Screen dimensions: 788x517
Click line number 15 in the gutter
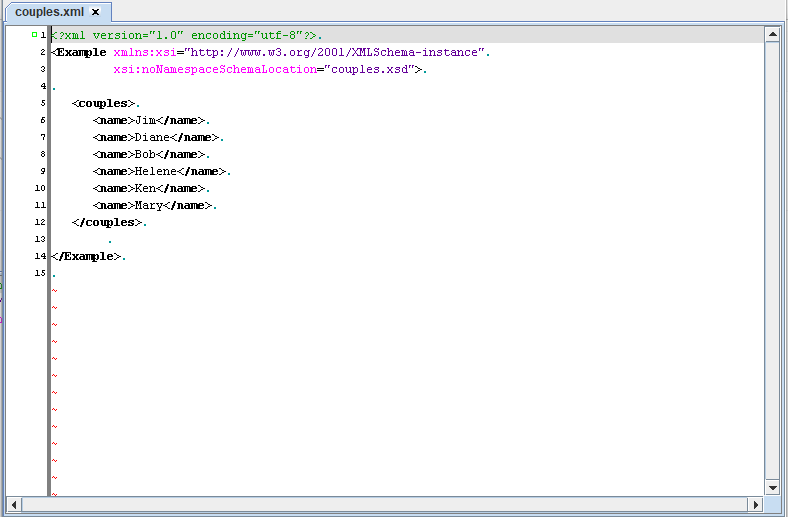[40, 273]
